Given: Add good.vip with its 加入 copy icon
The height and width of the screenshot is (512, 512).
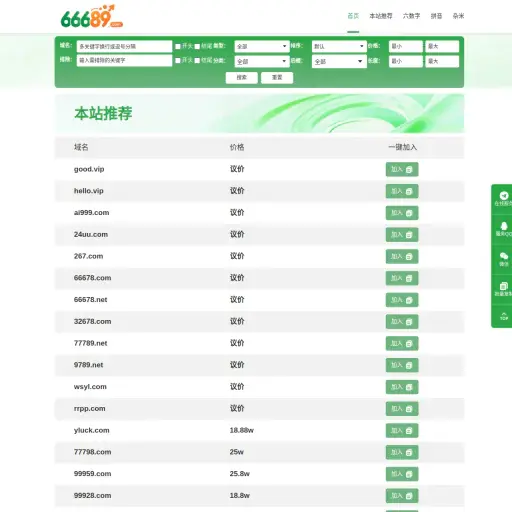Looking at the screenshot, I should pos(402,169).
